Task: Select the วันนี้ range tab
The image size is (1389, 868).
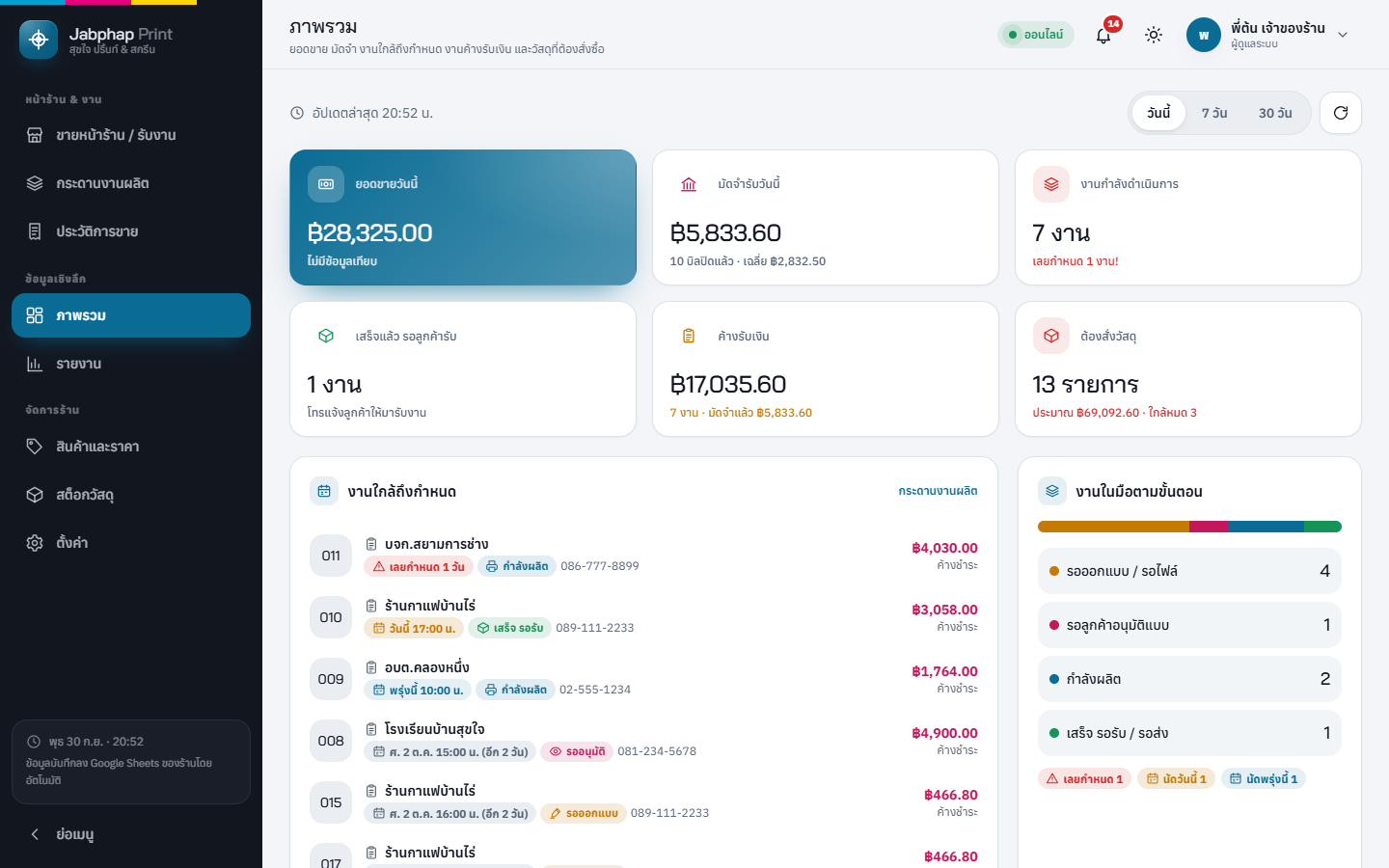Action: pos(1158,113)
